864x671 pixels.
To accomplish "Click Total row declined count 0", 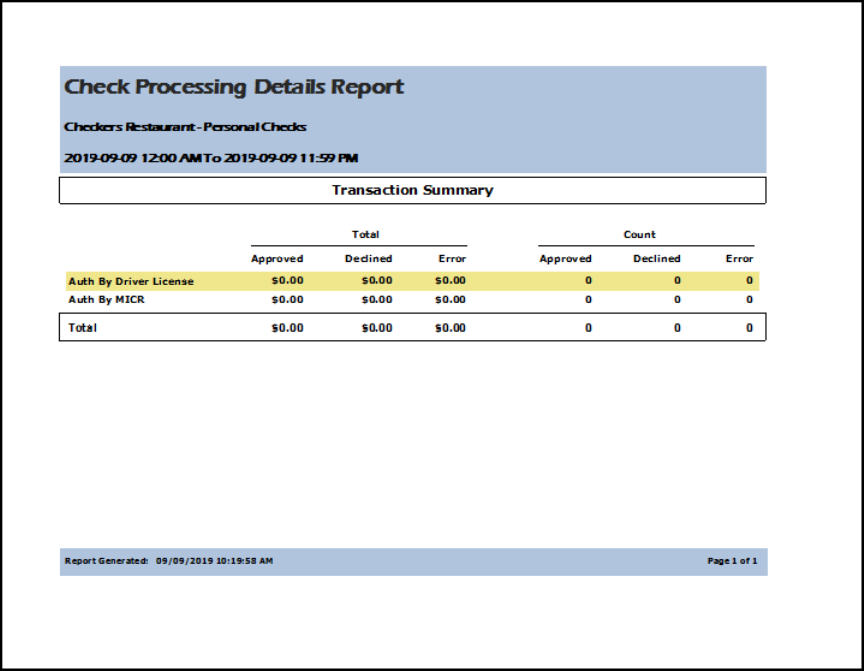I will [x=677, y=328].
